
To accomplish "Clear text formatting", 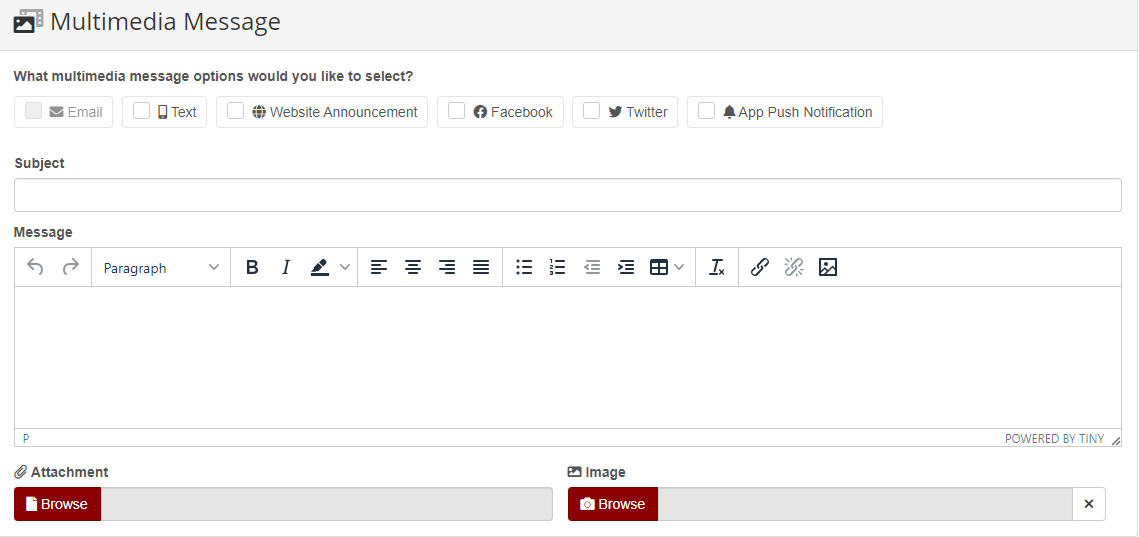I will [x=717, y=268].
